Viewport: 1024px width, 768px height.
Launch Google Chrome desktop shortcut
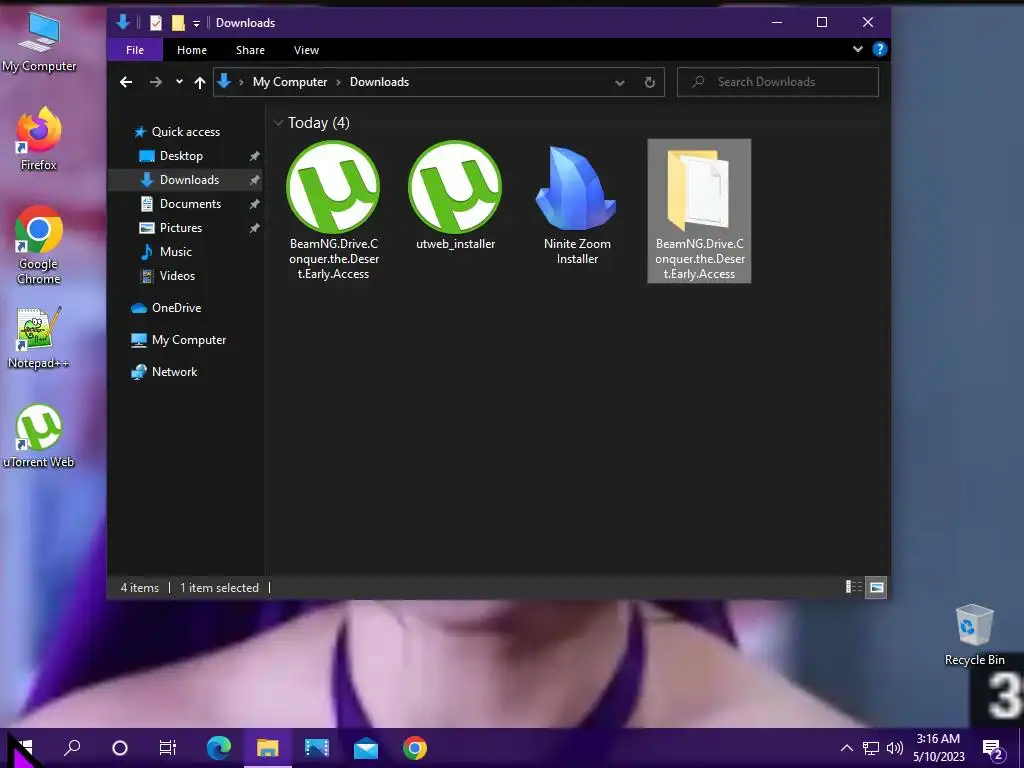[39, 245]
